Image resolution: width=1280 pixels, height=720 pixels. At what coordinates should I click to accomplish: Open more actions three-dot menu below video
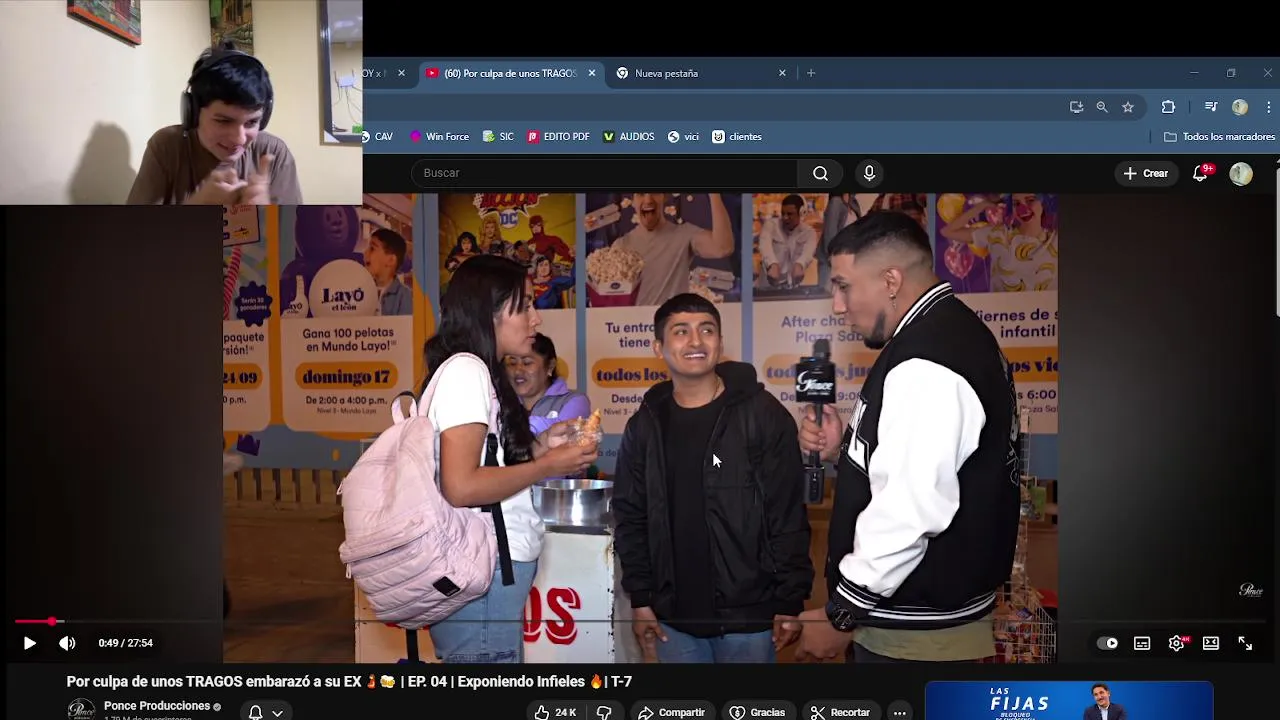(900, 712)
